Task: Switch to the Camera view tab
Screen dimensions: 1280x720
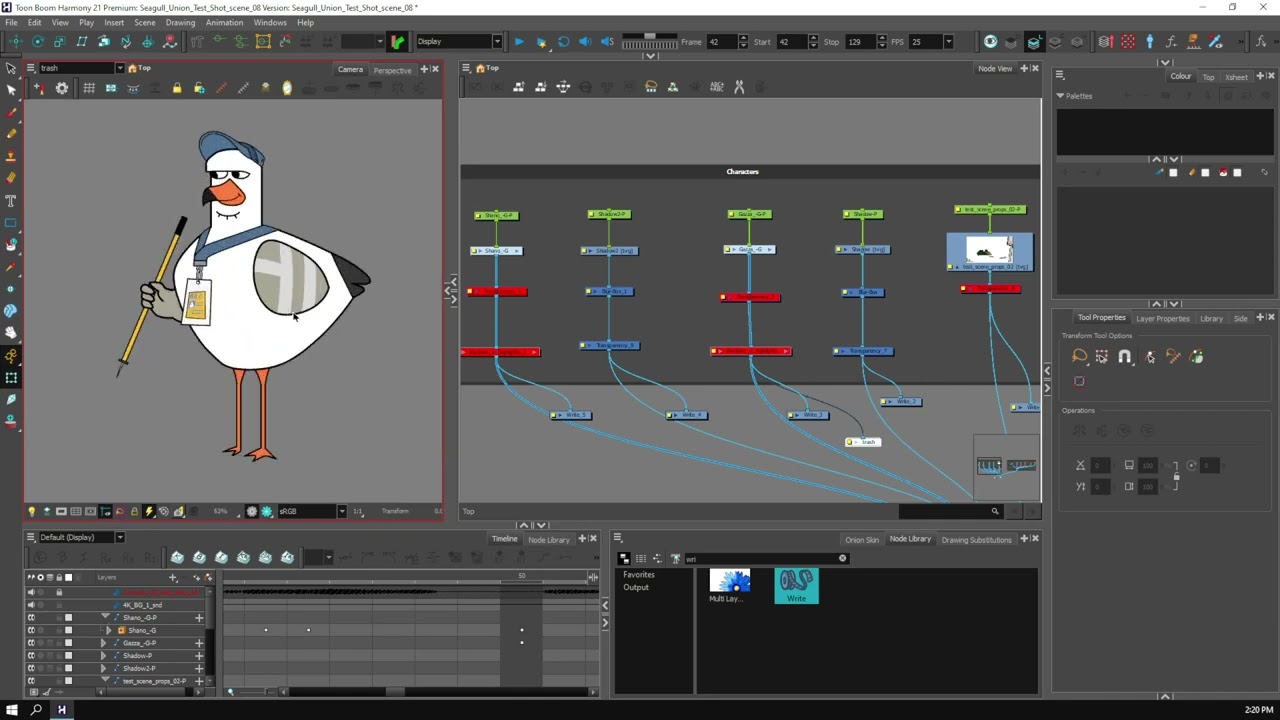Action: 350,69
